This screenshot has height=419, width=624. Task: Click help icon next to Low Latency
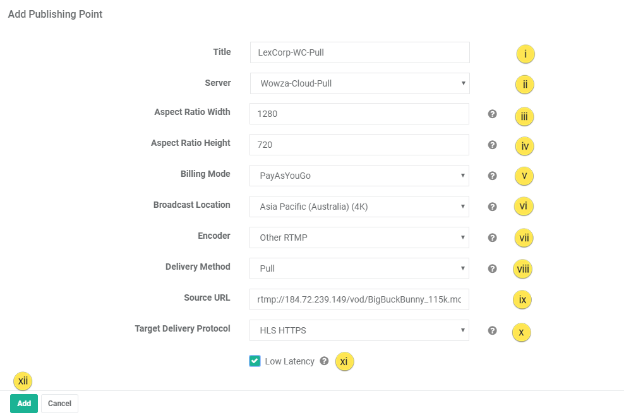324,361
